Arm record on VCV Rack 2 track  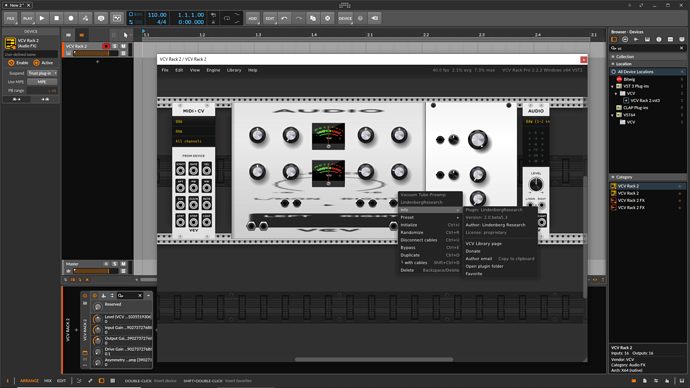coord(106,46)
